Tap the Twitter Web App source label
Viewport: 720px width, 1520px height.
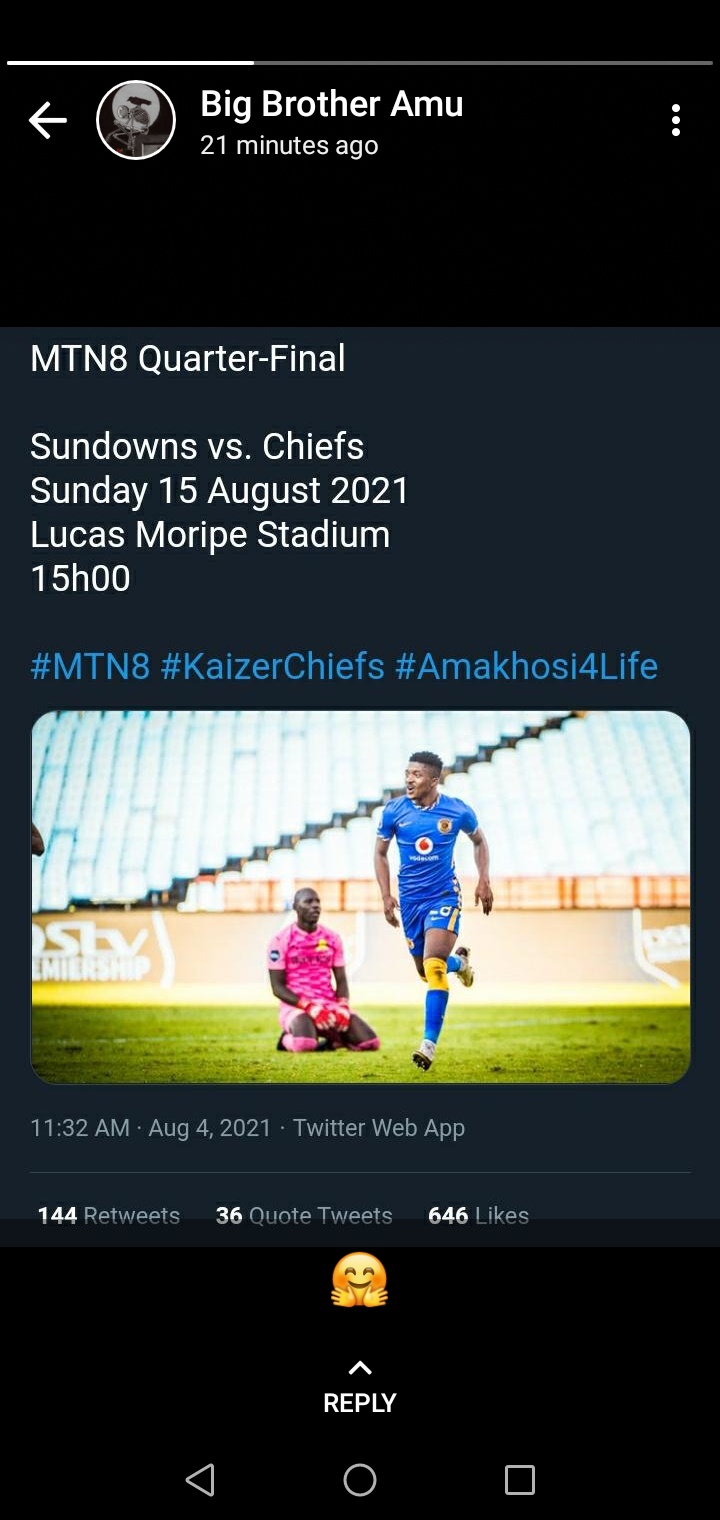[379, 1128]
